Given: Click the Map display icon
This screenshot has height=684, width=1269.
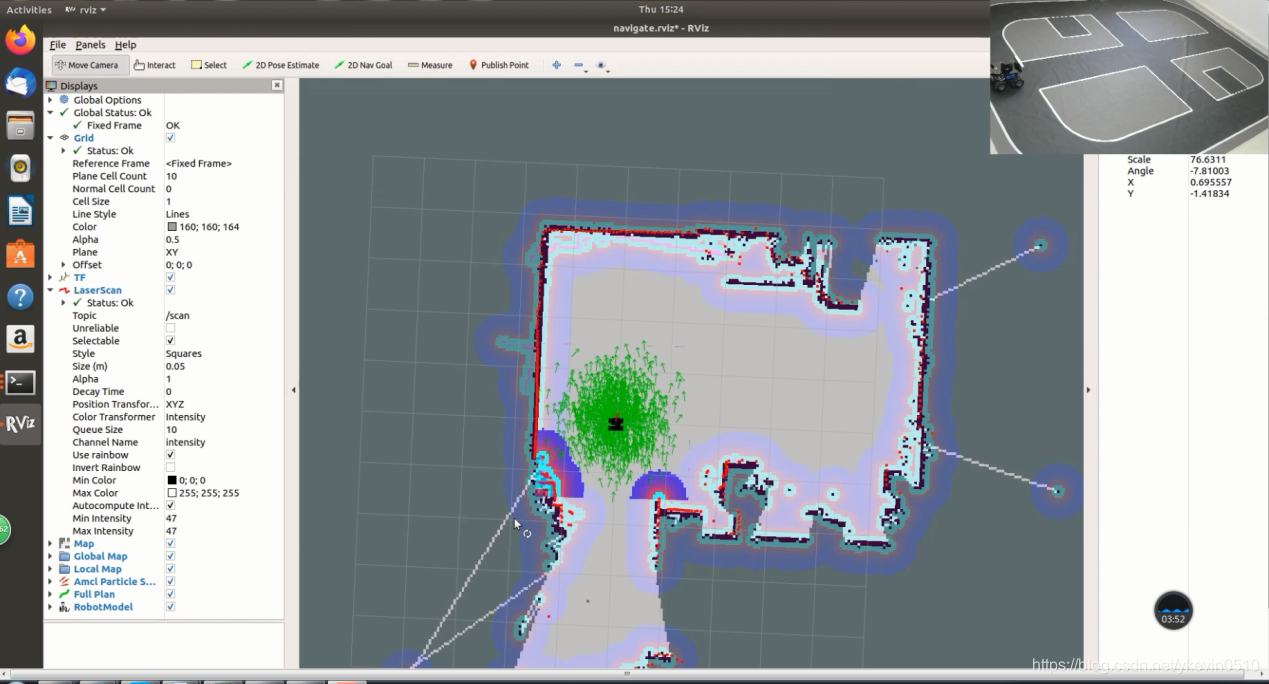Looking at the screenshot, I should click(x=65, y=543).
